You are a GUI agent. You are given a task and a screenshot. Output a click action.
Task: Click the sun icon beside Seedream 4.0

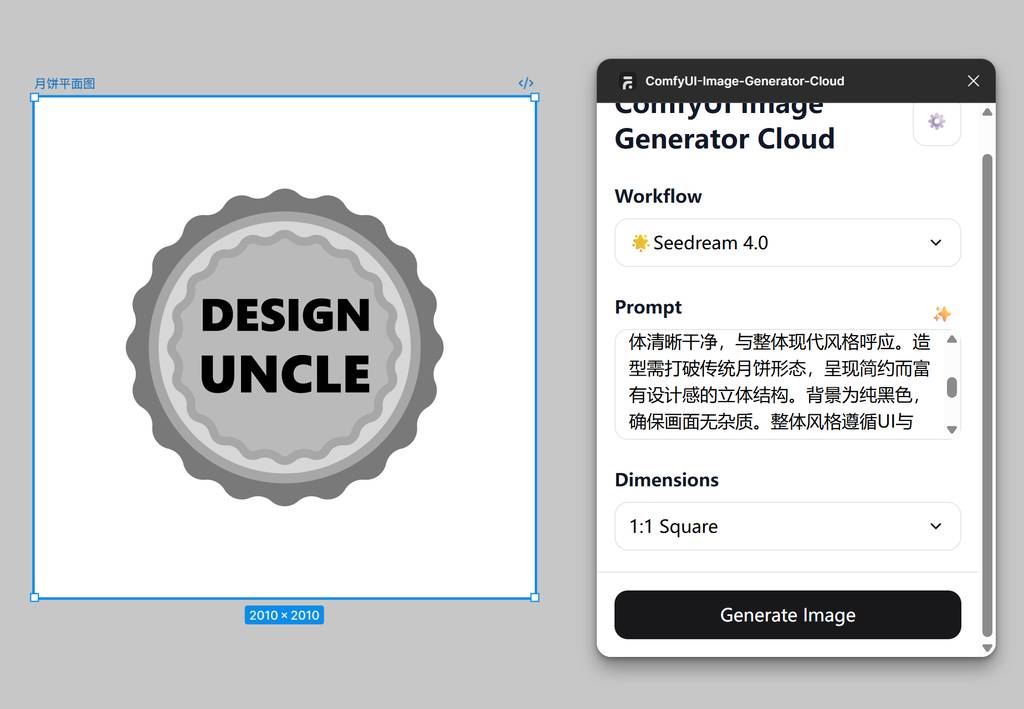pyautogui.click(x=640, y=243)
